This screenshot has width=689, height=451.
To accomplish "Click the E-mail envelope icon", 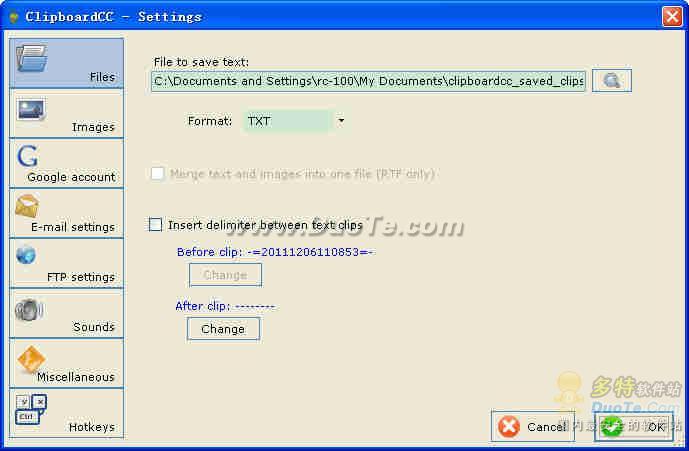I will point(27,206).
